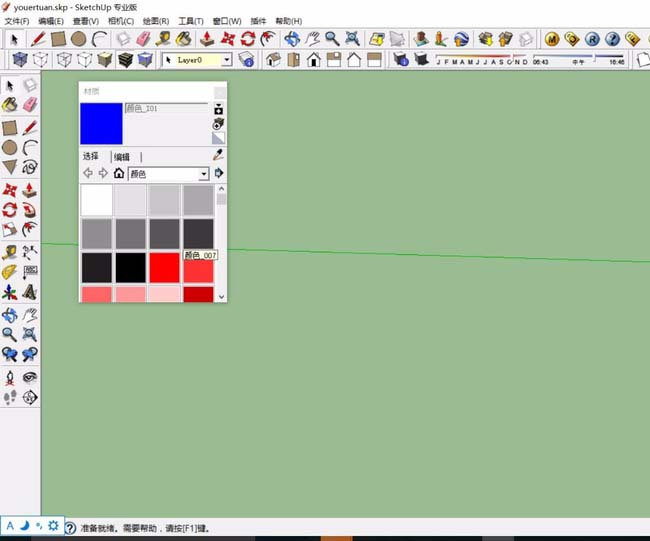650x541 pixels.
Task: Select the Push/Pull tool in left toolbar
Action: pyautogui.click(x=30, y=188)
